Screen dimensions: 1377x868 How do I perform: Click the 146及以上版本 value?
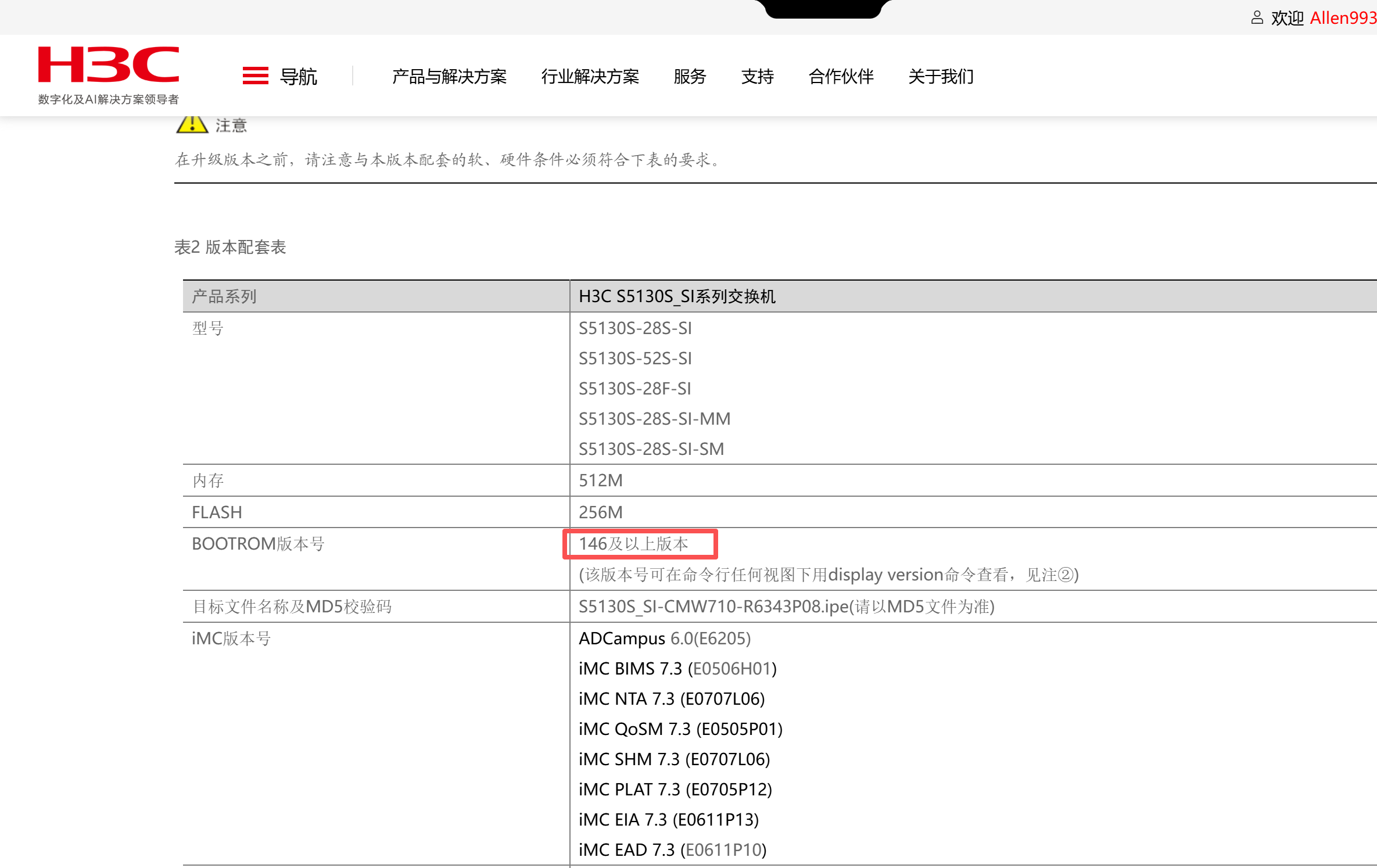(x=633, y=544)
